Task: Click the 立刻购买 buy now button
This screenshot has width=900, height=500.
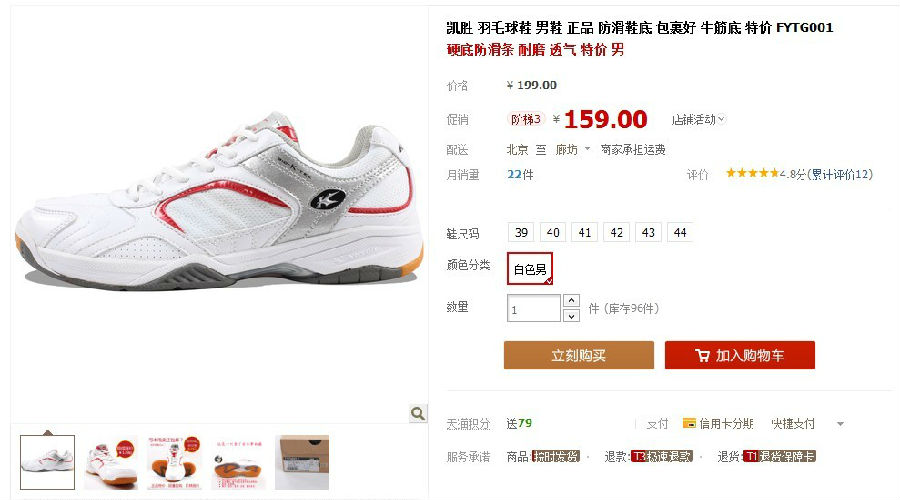Action: [579, 355]
